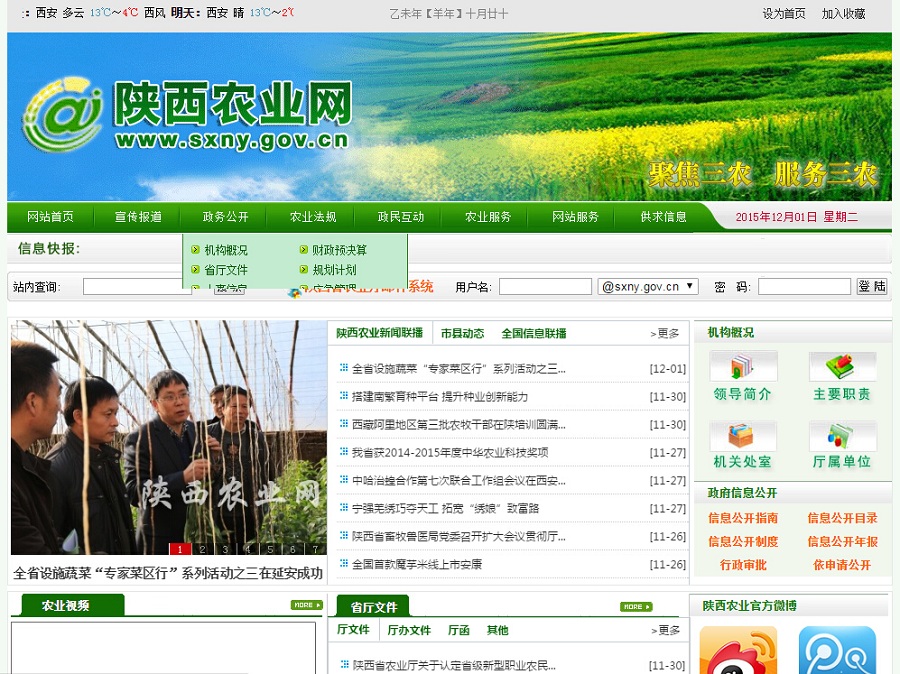
Task: Open news 搭建南繁育种平台 提升种业创新能力
Action: pos(440,396)
